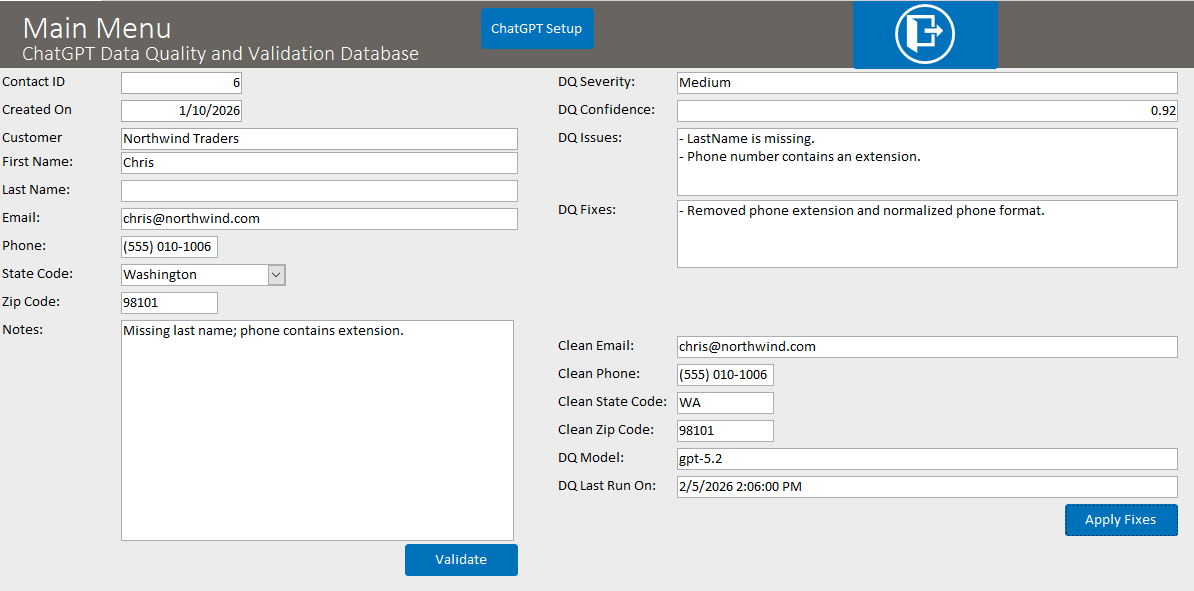1194x591 pixels.
Task: Click the Customer field with Northwind Traders
Action: [319, 139]
